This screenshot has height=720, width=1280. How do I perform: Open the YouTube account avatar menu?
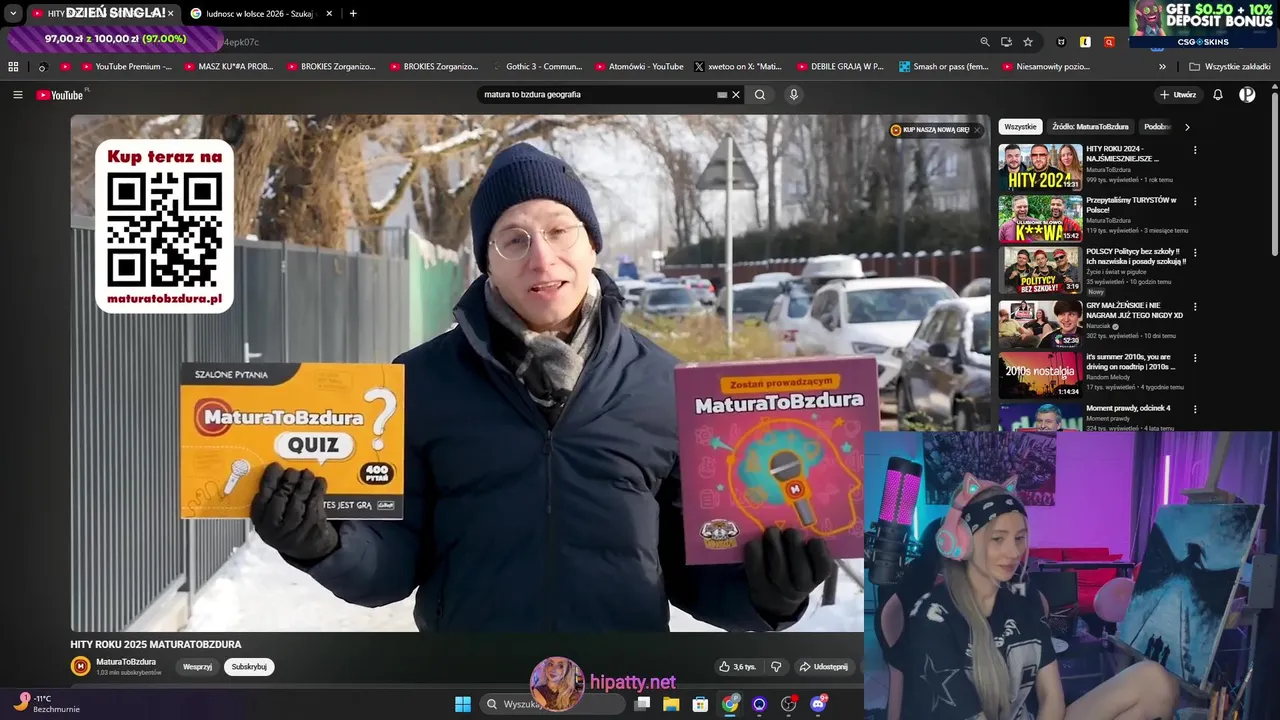pyautogui.click(x=1247, y=95)
